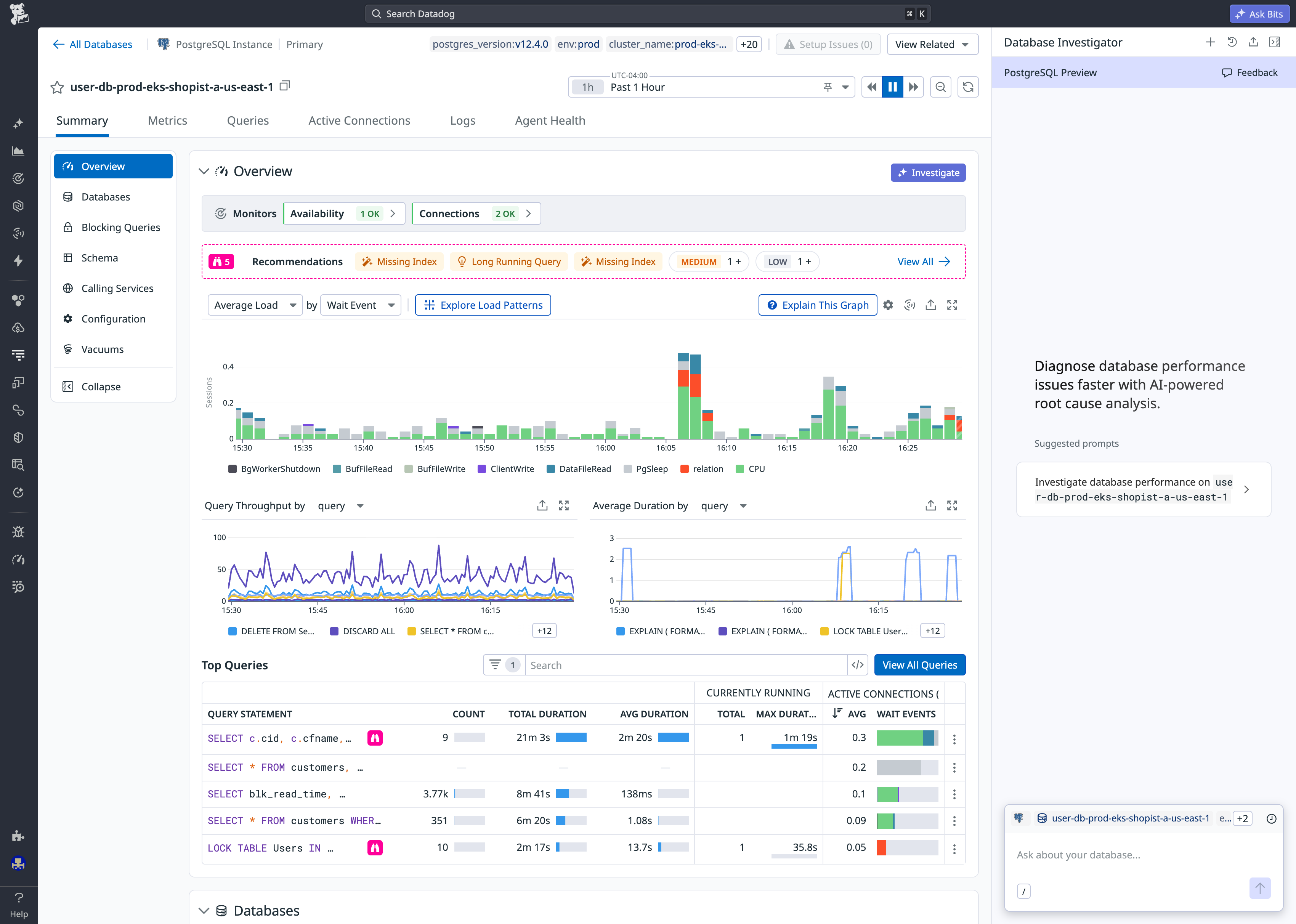Open row menu for the SELECT c.cid query
This screenshot has height=924, width=1296.
coord(954,739)
